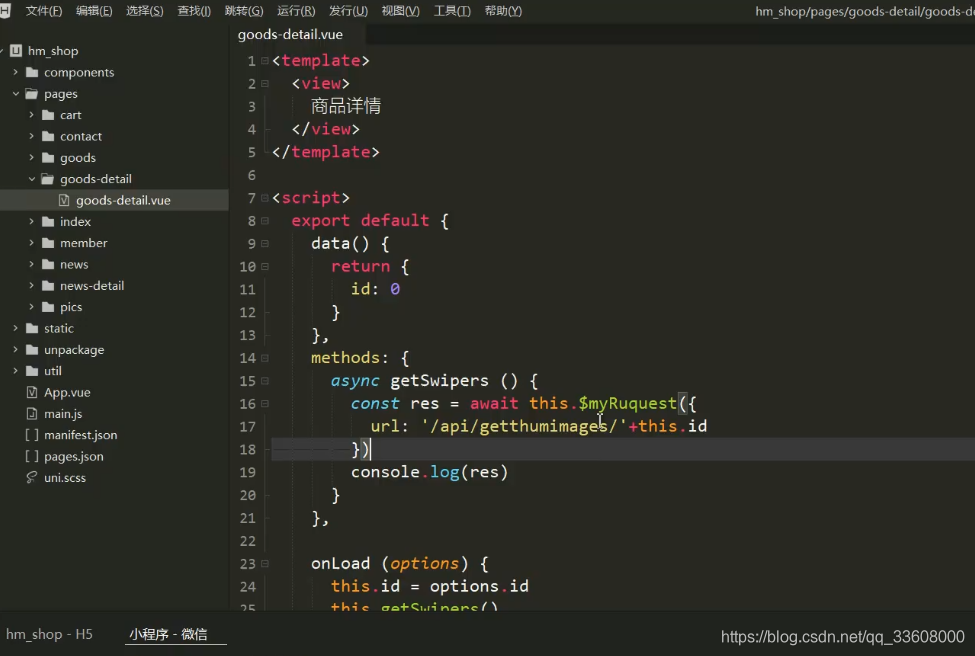Select main.js in the project tree
Image resolution: width=975 pixels, height=656 pixels.
[63, 413]
